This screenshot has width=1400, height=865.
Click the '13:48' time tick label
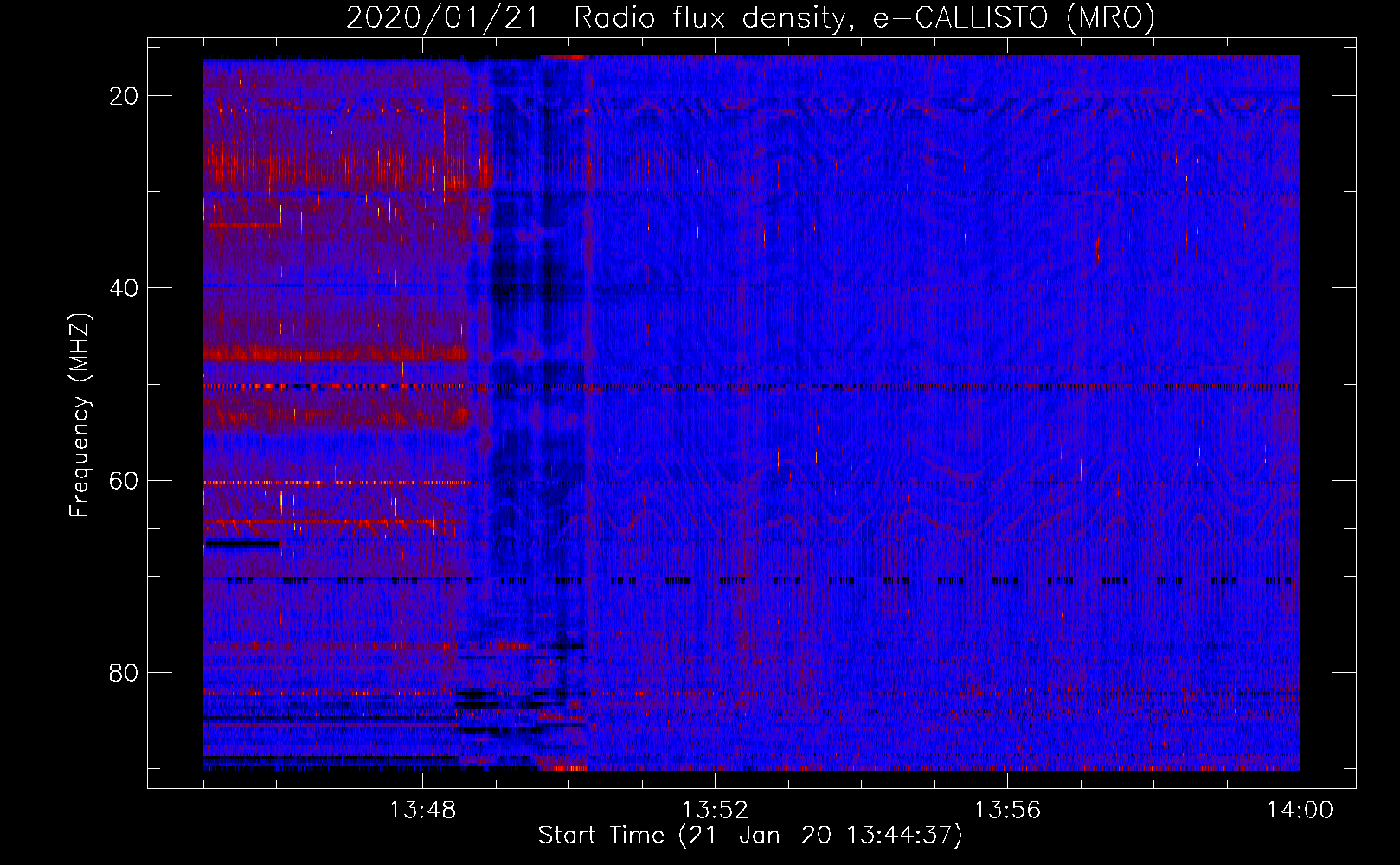tap(422, 811)
